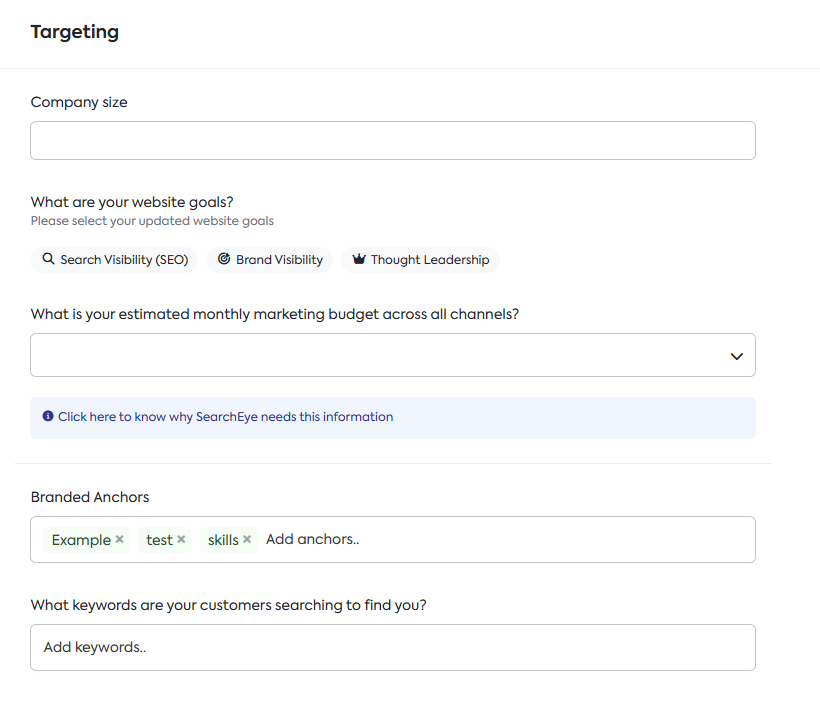Toggle the Search Visibility (SEO) goal
The image size is (820, 710).
click(114, 260)
